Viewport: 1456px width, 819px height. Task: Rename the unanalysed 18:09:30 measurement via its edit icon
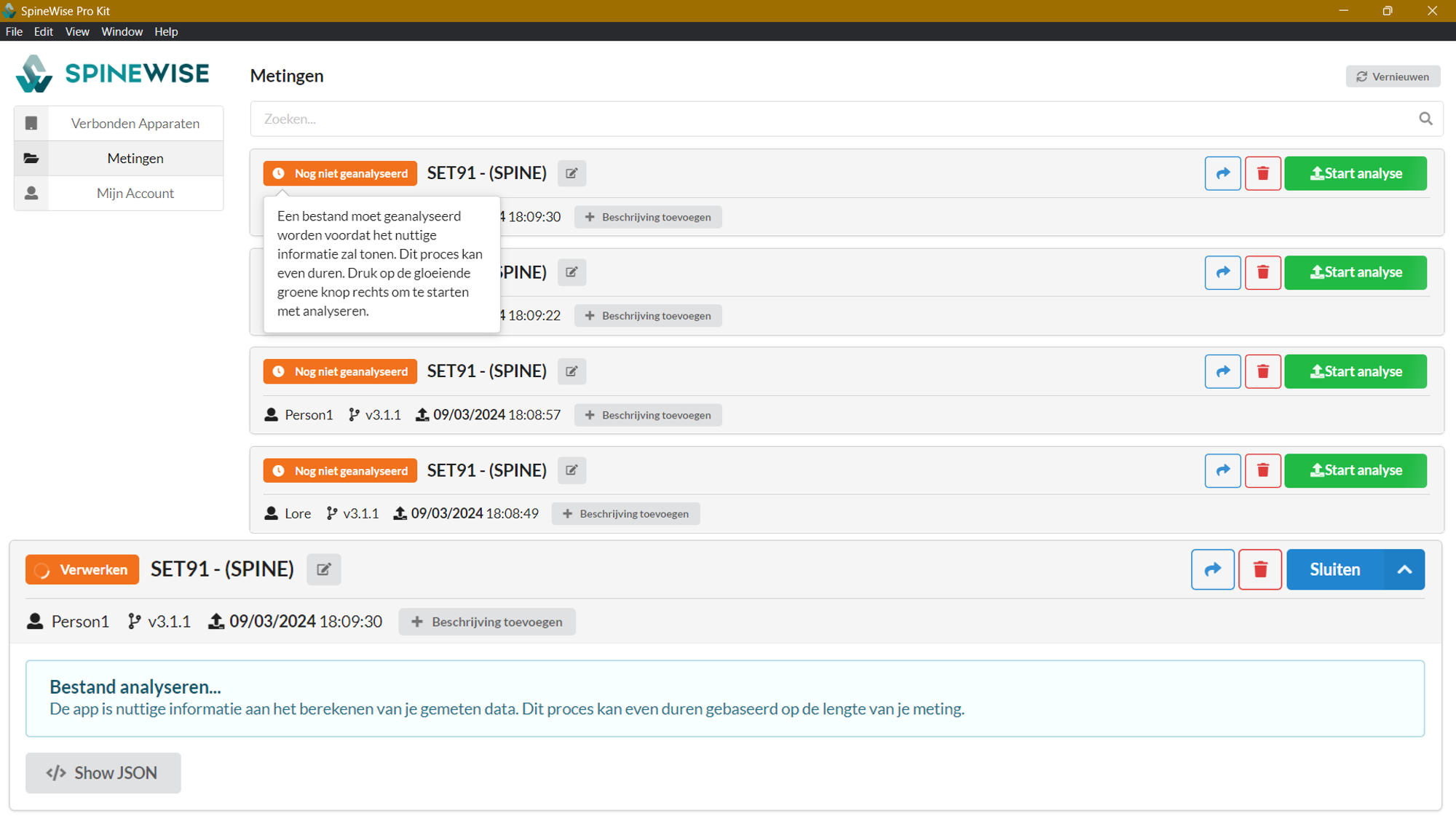click(571, 173)
